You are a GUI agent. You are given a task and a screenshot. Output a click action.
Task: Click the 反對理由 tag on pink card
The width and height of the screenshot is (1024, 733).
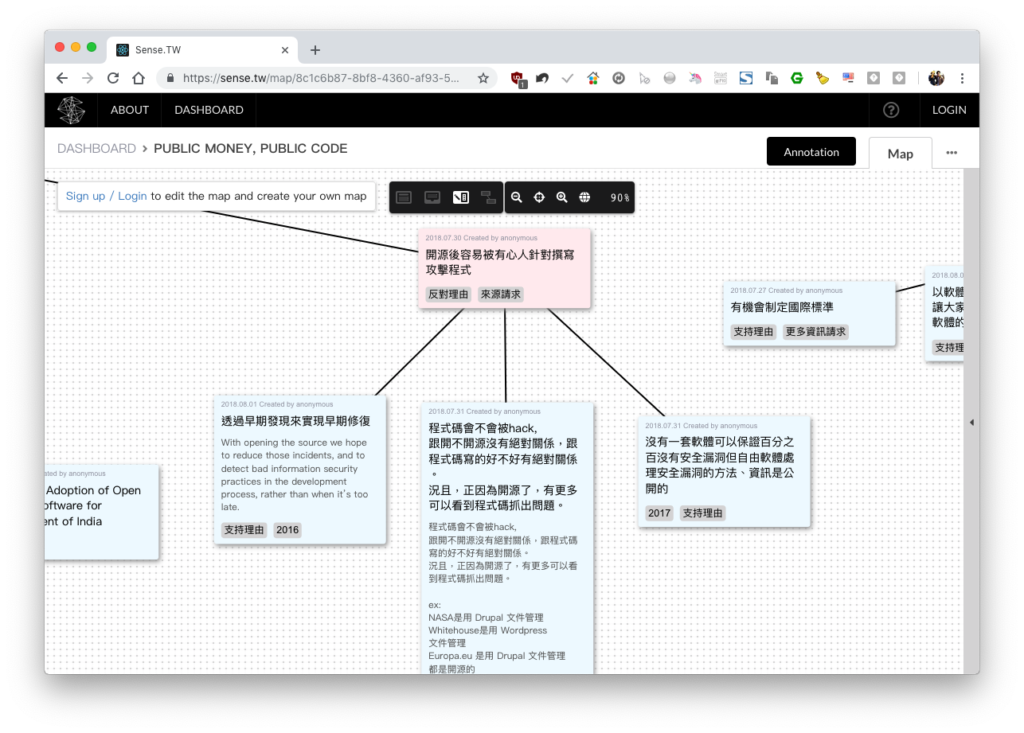point(448,294)
